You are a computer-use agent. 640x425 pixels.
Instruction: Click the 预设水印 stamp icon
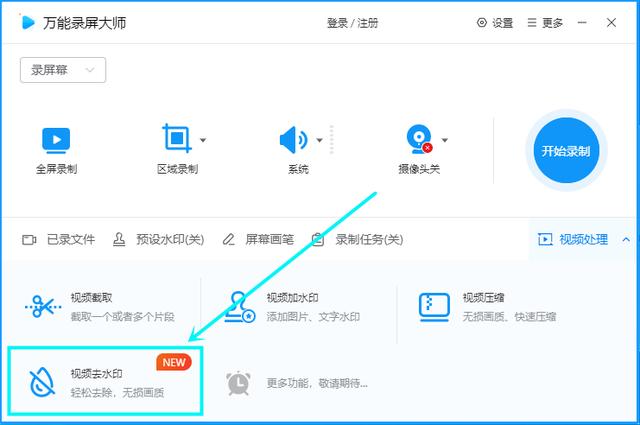(x=119, y=240)
